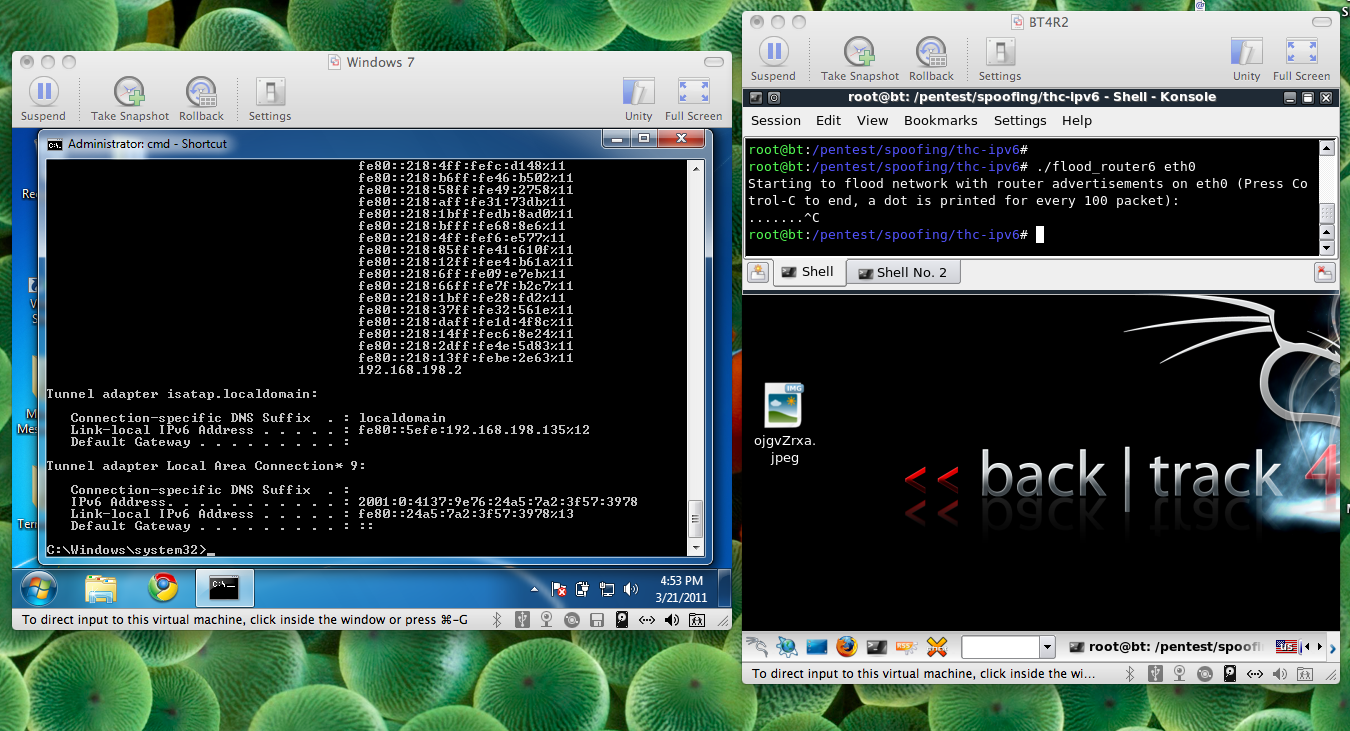This screenshot has width=1350, height=731.
Task: Toggle USB device in Windows 7 VM status bar
Action: (522, 620)
